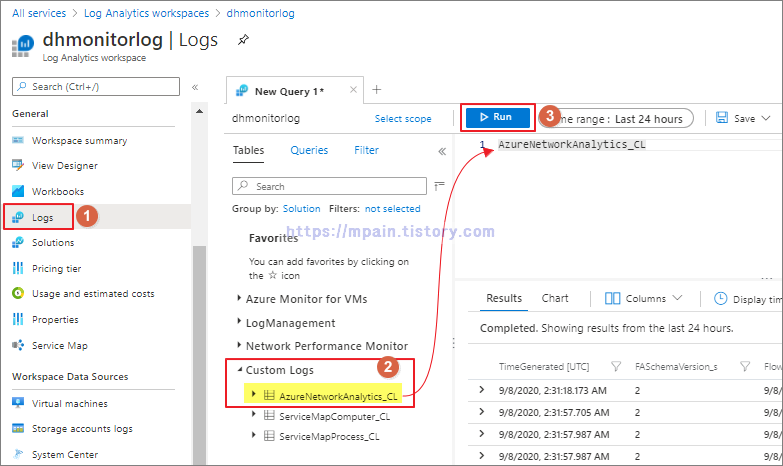Screen dimensions: 783x466
Task: Select ServiceMapComputer_CL table name
Action: point(335,417)
